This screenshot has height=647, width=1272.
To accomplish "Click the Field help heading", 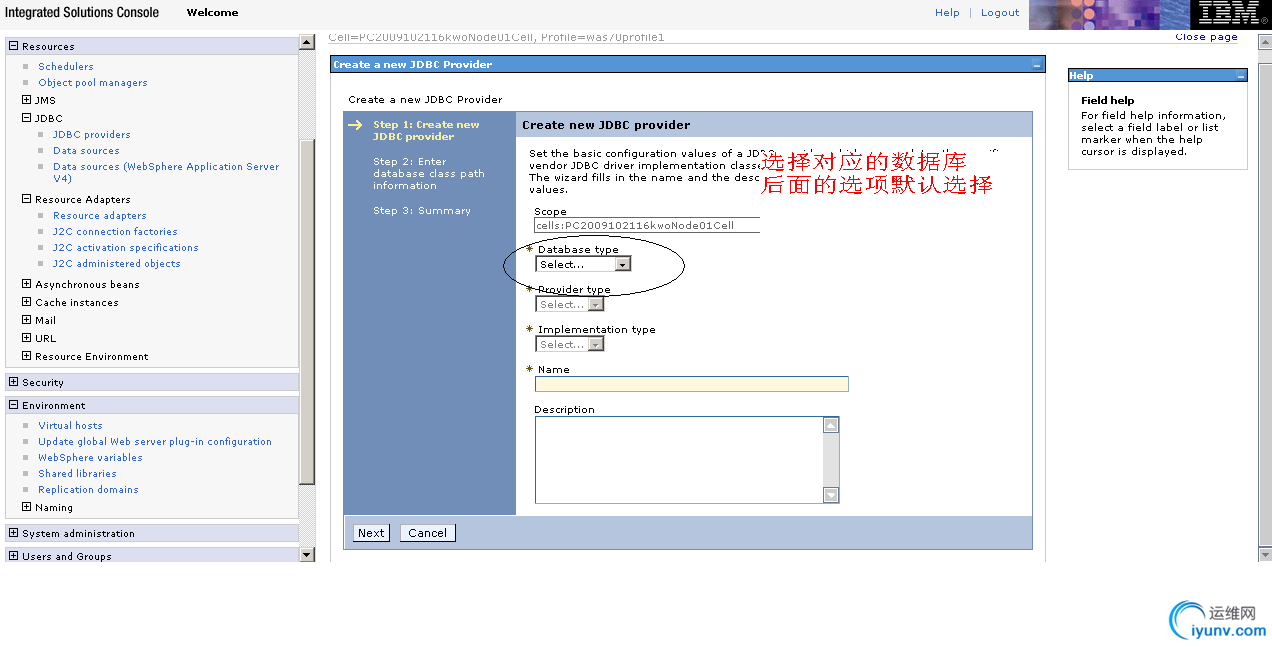I will pos(1107,101).
